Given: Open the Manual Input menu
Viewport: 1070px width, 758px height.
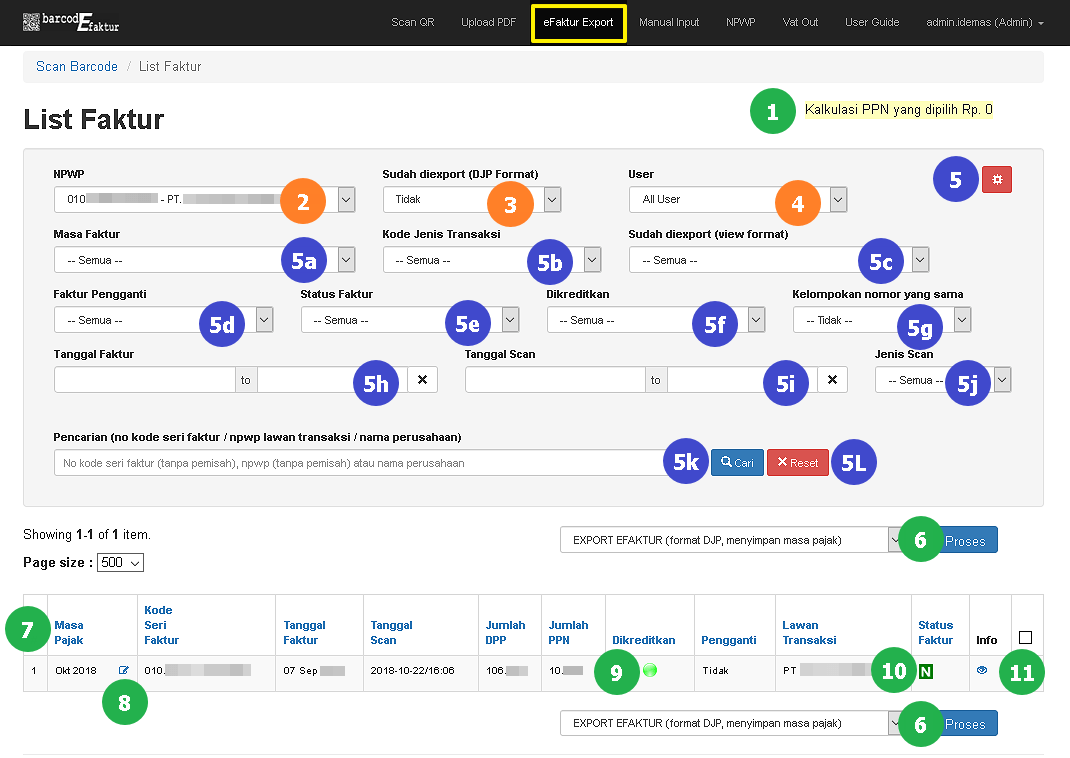Looking at the screenshot, I should 669,23.
